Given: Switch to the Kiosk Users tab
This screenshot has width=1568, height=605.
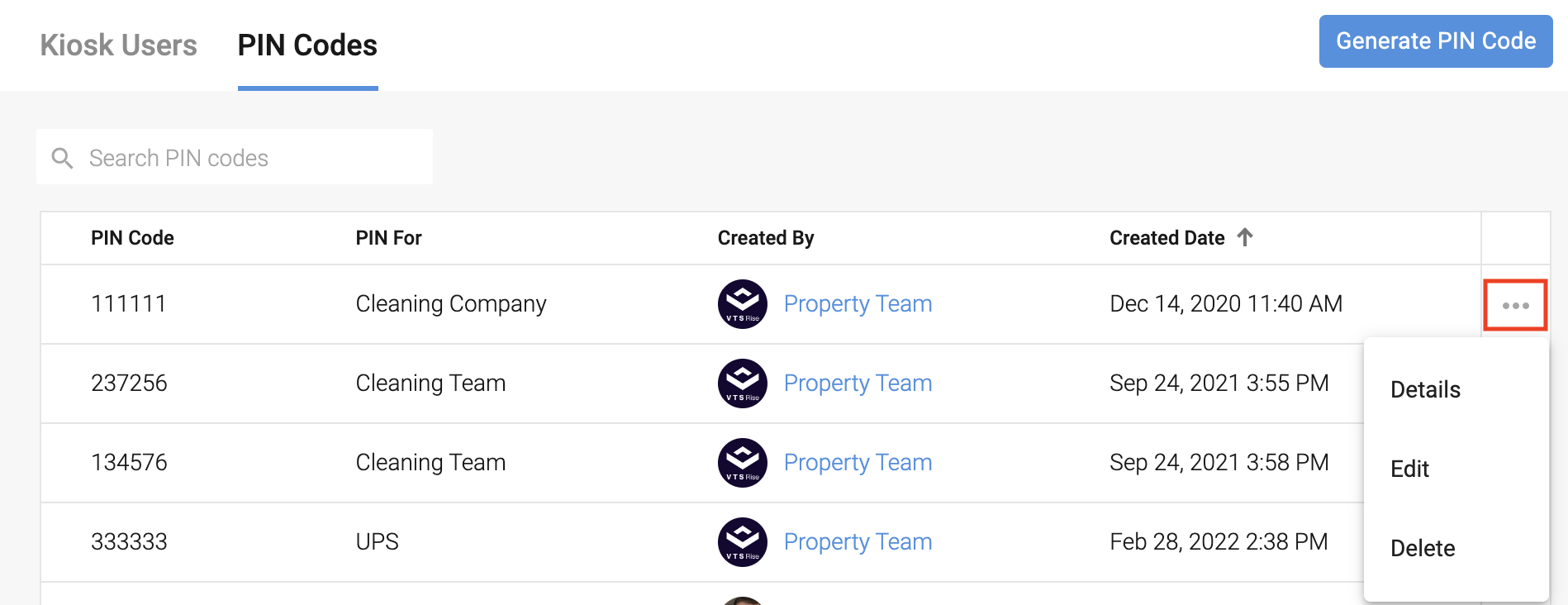Looking at the screenshot, I should [118, 45].
